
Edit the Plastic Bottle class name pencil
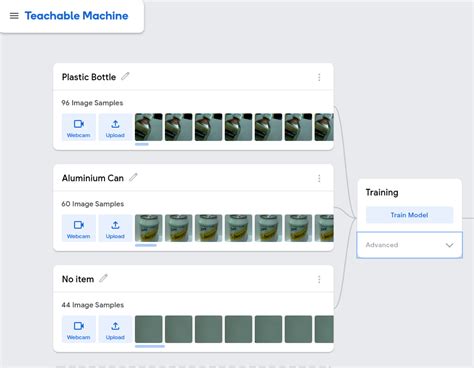125,76
